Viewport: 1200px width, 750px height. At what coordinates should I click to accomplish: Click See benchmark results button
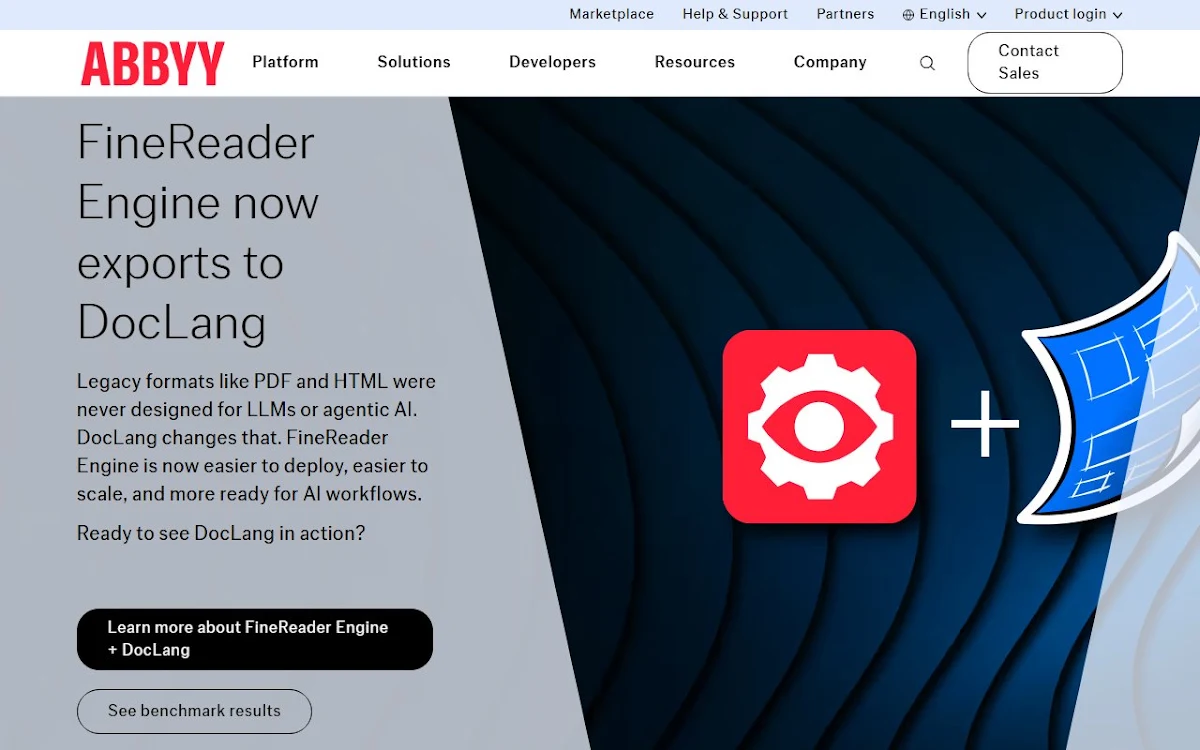pos(194,711)
